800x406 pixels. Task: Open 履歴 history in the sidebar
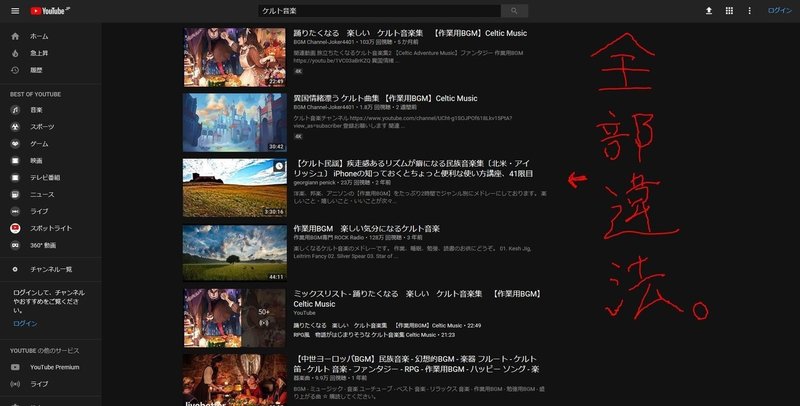coord(36,70)
